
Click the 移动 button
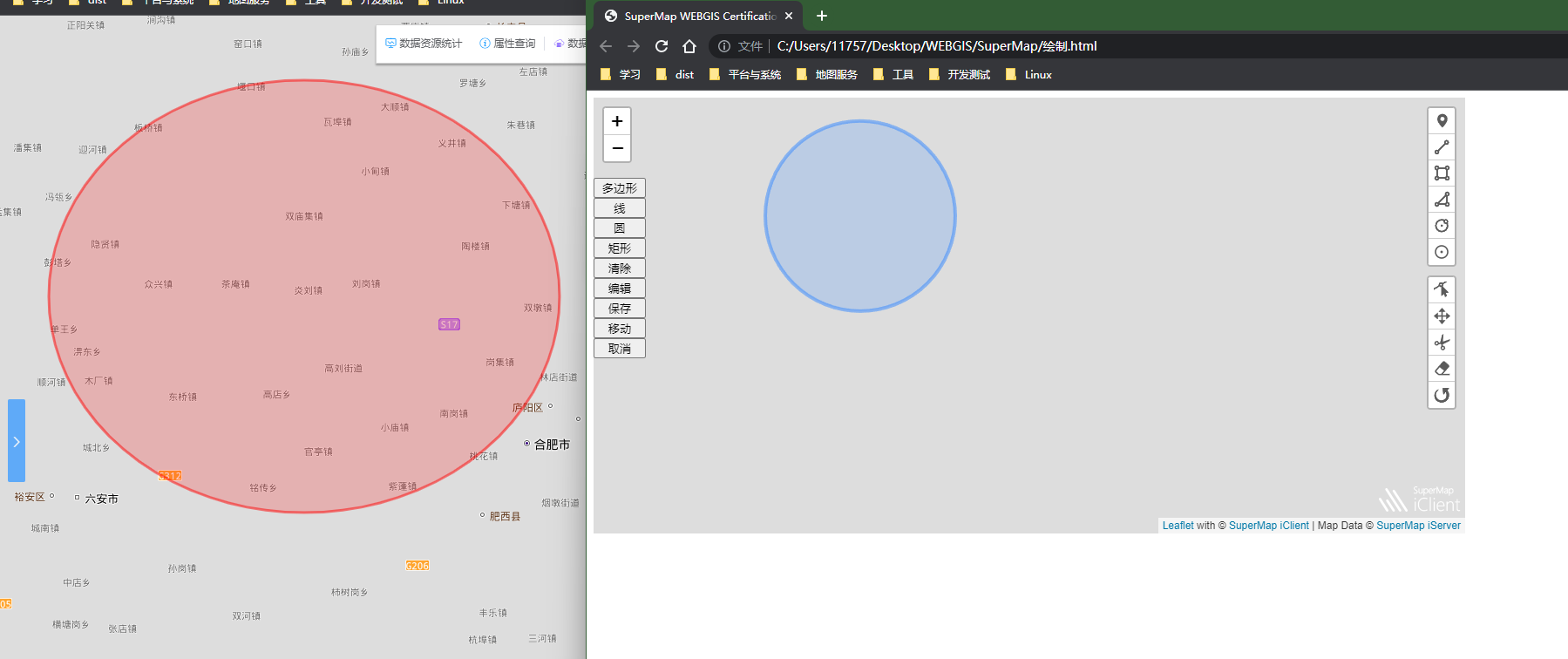point(620,329)
